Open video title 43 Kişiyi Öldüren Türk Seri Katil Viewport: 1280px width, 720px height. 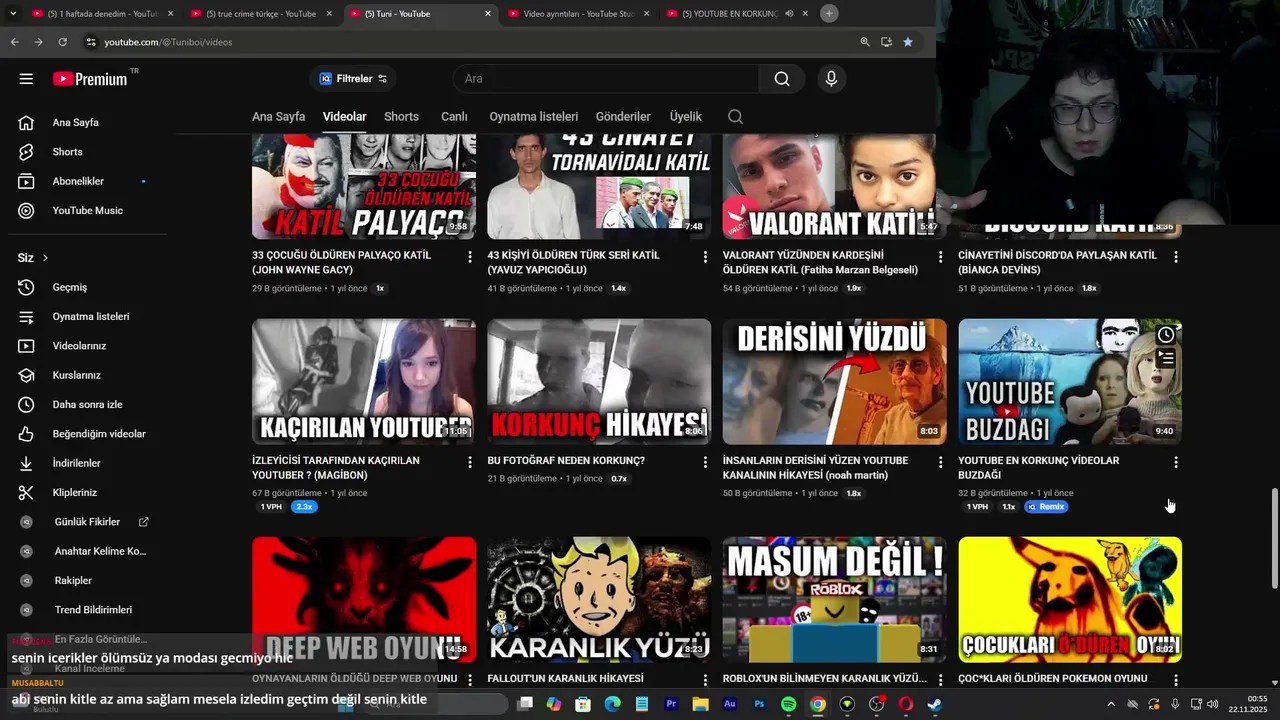click(573, 262)
